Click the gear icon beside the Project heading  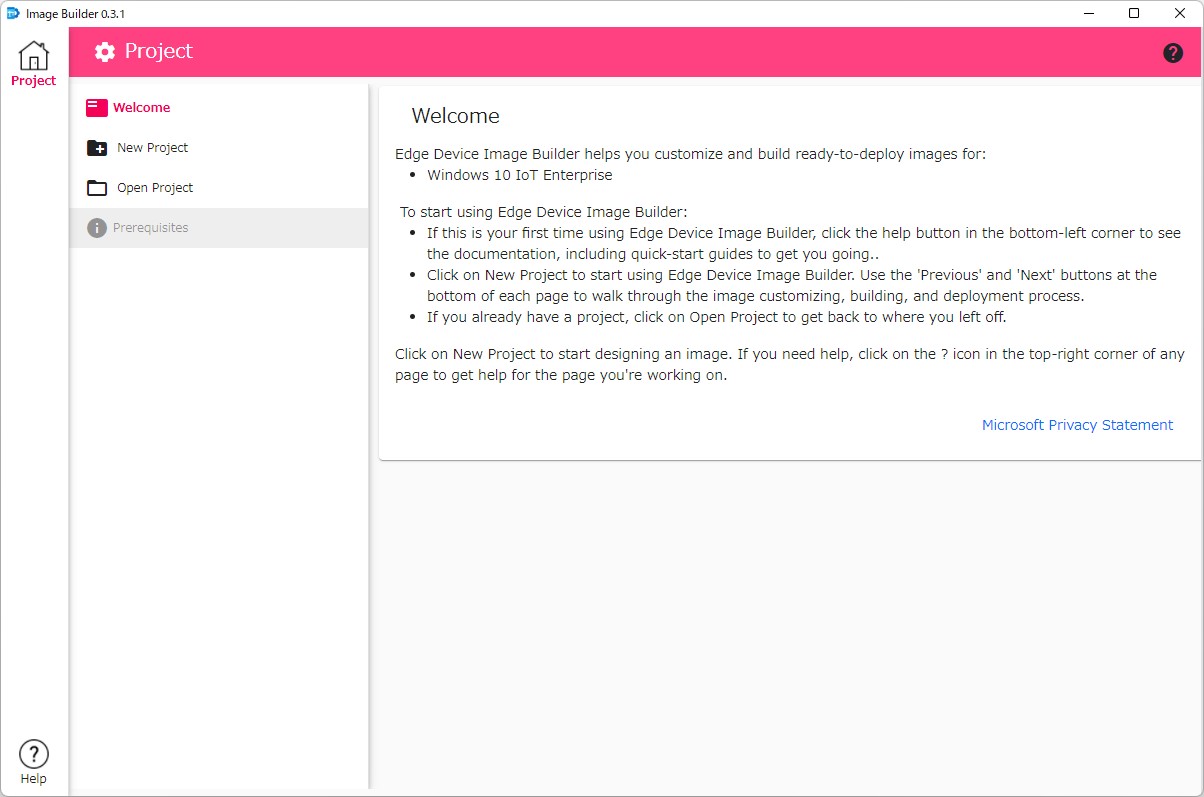[x=104, y=51]
